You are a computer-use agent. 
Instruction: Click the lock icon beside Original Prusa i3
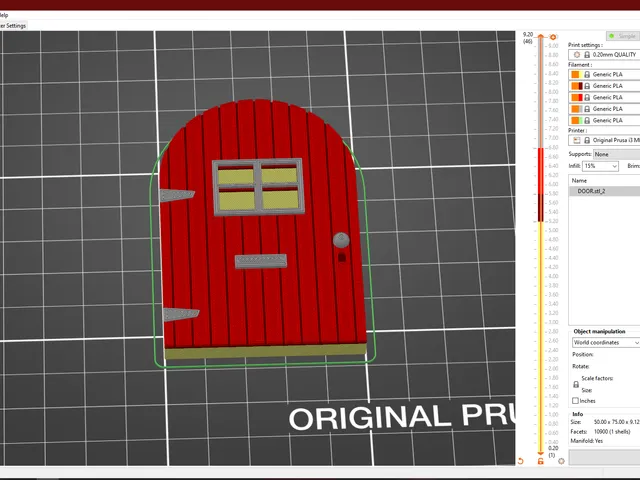coord(587,140)
